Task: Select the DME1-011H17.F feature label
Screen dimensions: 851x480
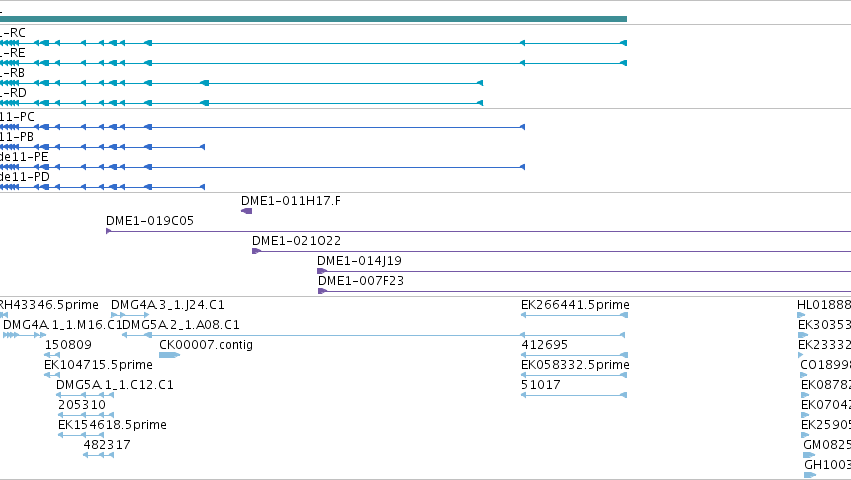Action: [x=291, y=201]
